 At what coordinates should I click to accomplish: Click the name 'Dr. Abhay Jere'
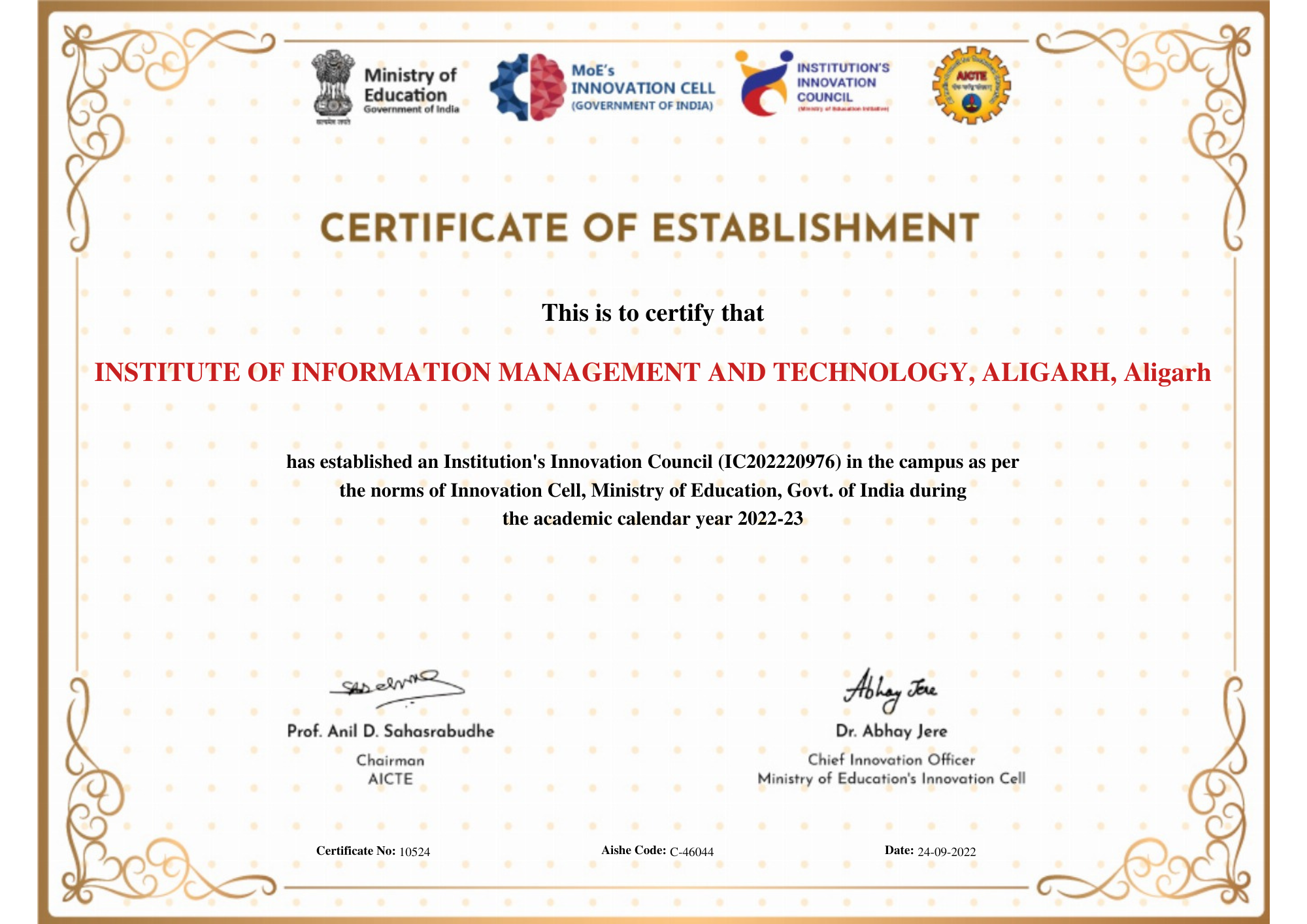(x=891, y=731)
